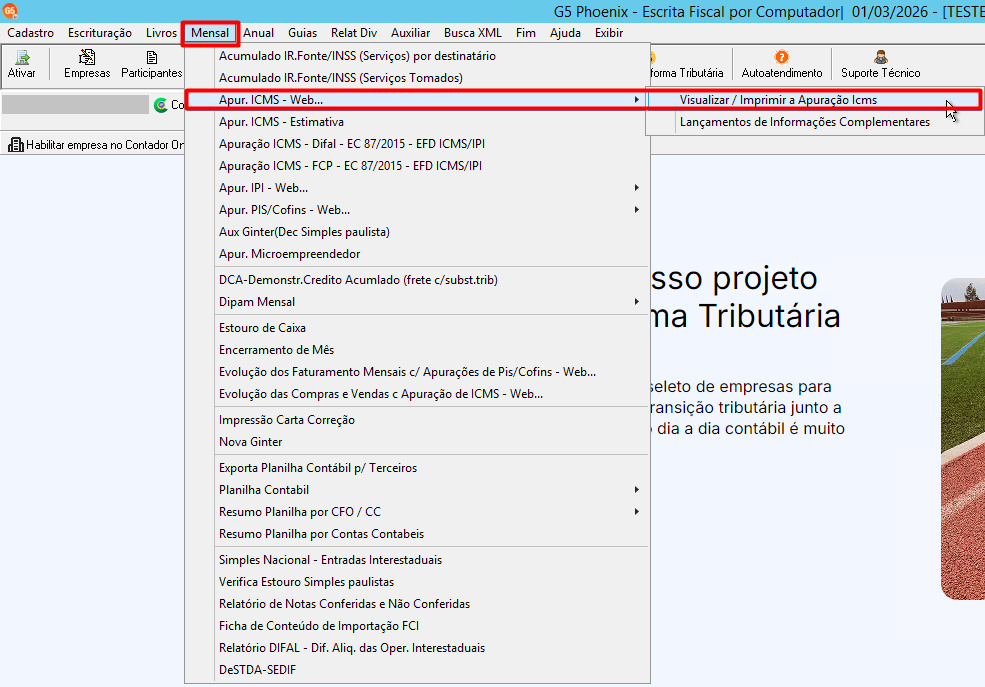
Task: Select Exporta Planilha Contábil p/ Terceiros
Action: pyautogui.click(x=417, y=468)
